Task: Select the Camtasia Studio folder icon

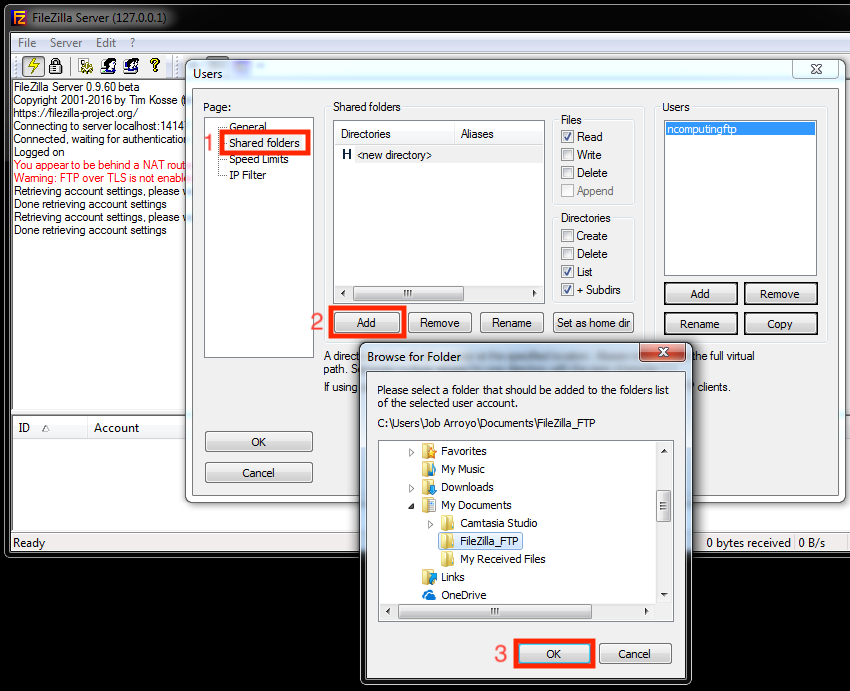Action: click(x=448, y=523)
